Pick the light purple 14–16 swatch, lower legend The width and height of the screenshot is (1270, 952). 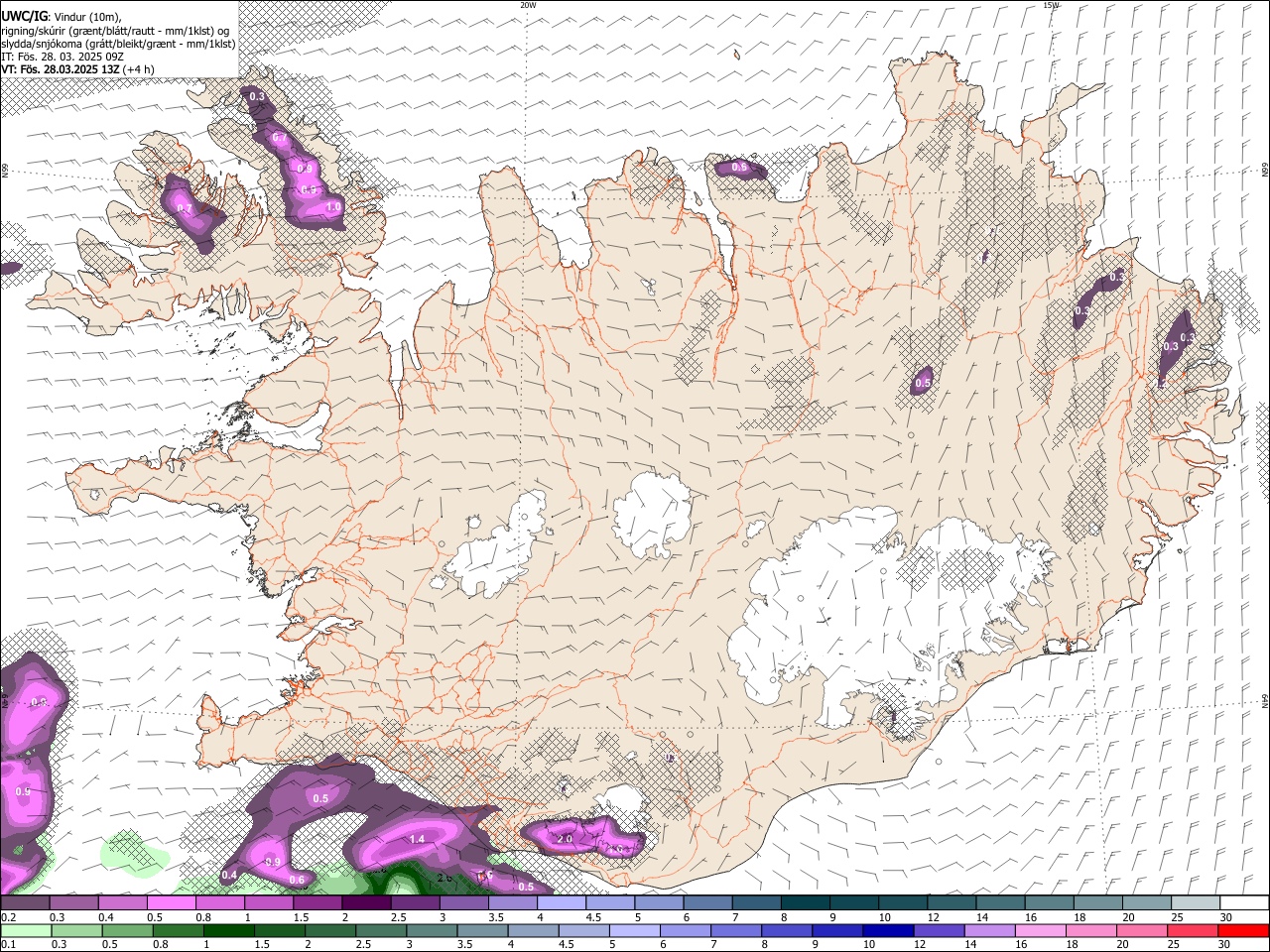[991, 930]
